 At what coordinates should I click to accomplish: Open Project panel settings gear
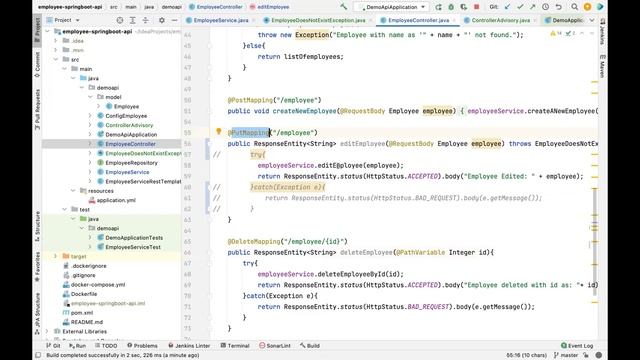(x=162, y=20)
